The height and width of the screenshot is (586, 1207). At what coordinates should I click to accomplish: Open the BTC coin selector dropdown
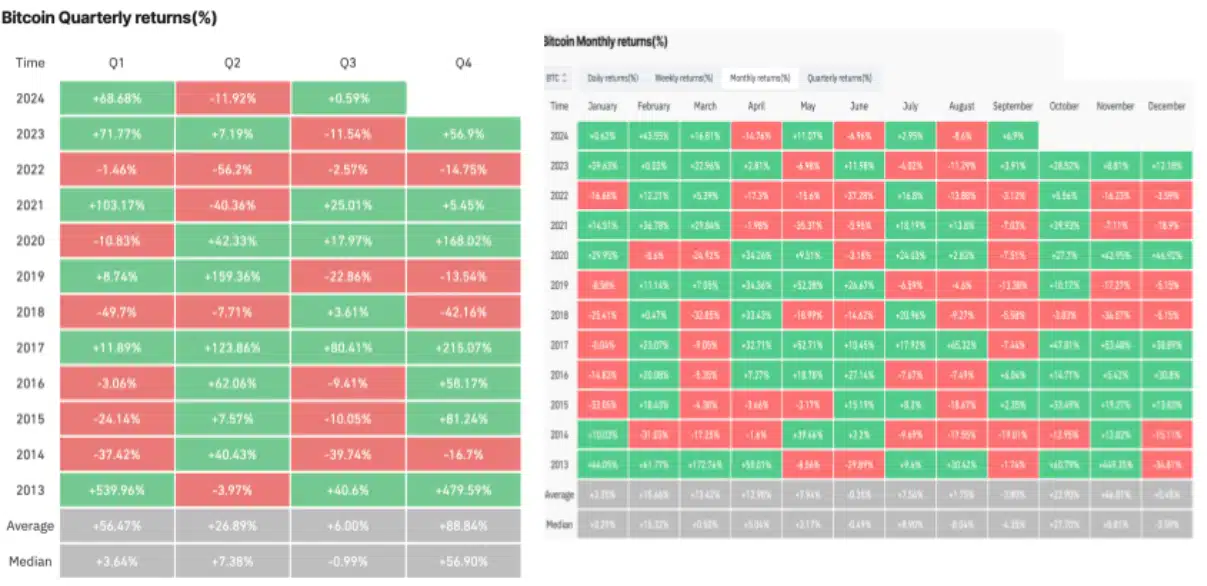tap(556, 78)
